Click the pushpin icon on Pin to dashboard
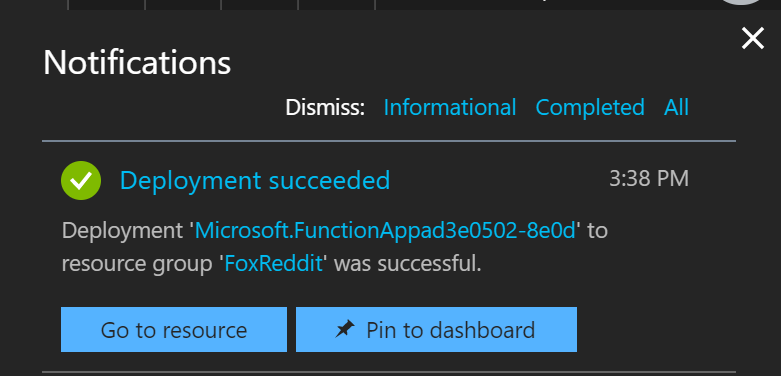The width and height of the screenshot is (781, 376). click(345, 329)
